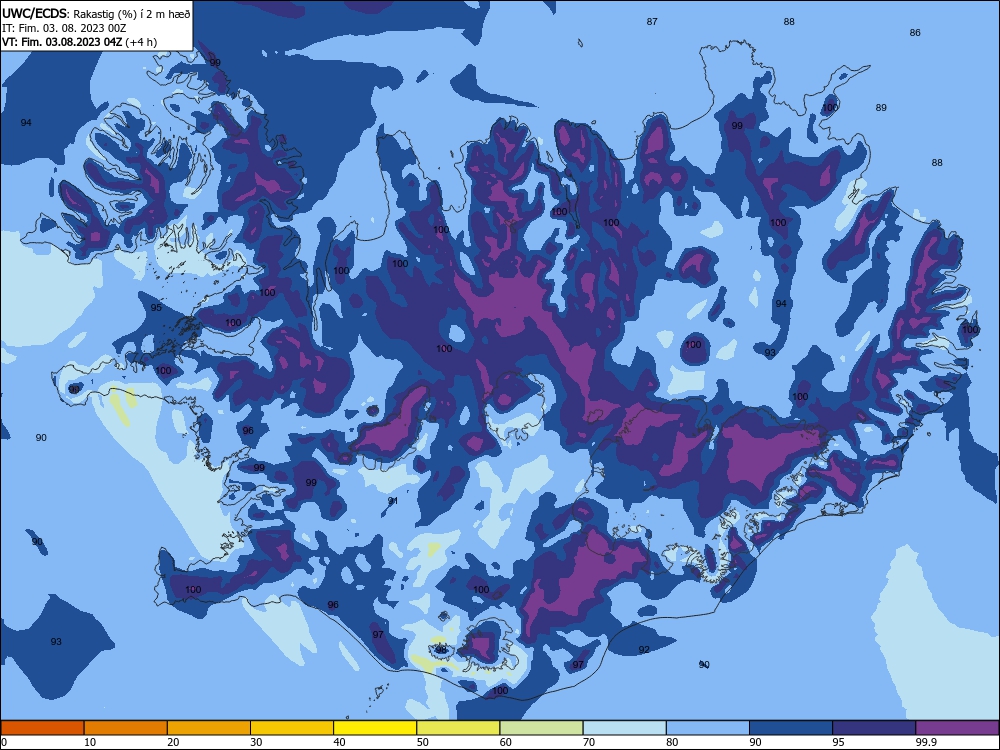Click the dark orange 0–10 legend swatch
This screenshot has width=1000, height=750.
(42, 728)
